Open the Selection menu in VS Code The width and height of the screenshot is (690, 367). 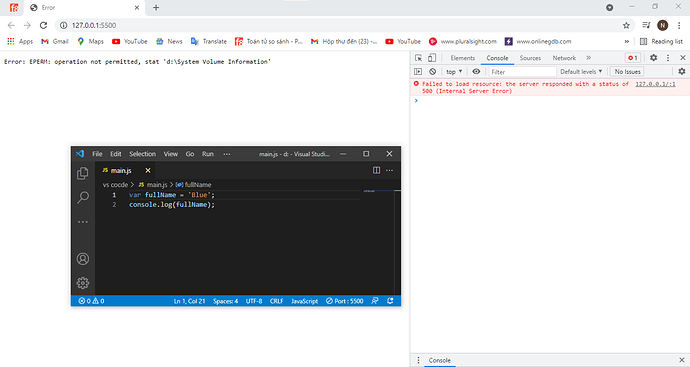[142, 154]
